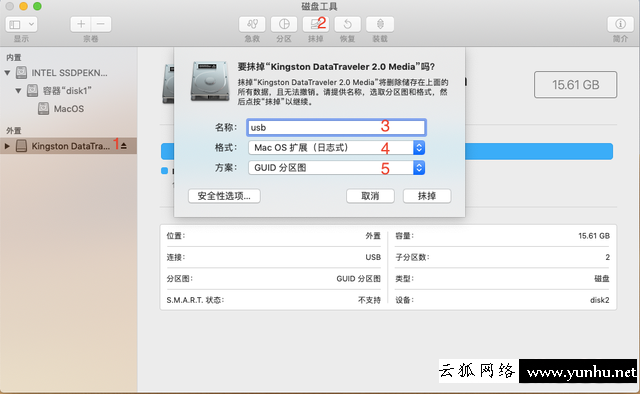Click the First Aid (急救) toolbar icon
This screenshot has width=640, height=394.
pyautogui.click(x=252, y=24)
